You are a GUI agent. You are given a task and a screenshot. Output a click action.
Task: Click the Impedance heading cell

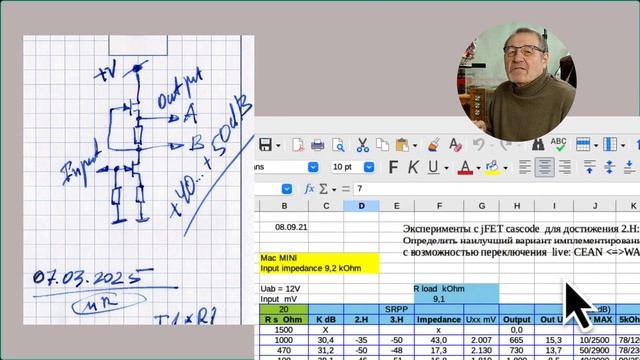(439, 320)
